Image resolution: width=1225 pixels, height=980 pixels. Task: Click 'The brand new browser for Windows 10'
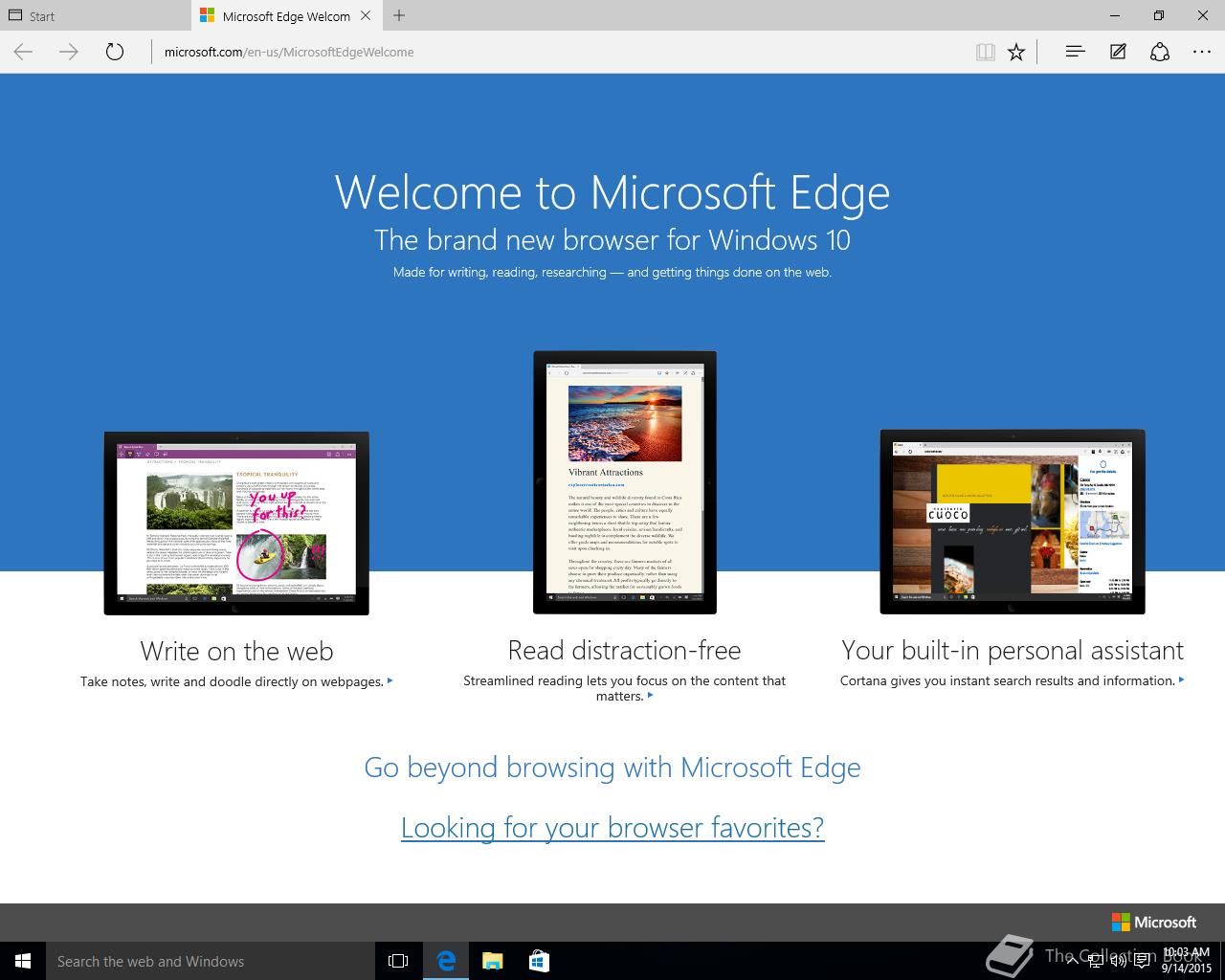pos(612,239)
